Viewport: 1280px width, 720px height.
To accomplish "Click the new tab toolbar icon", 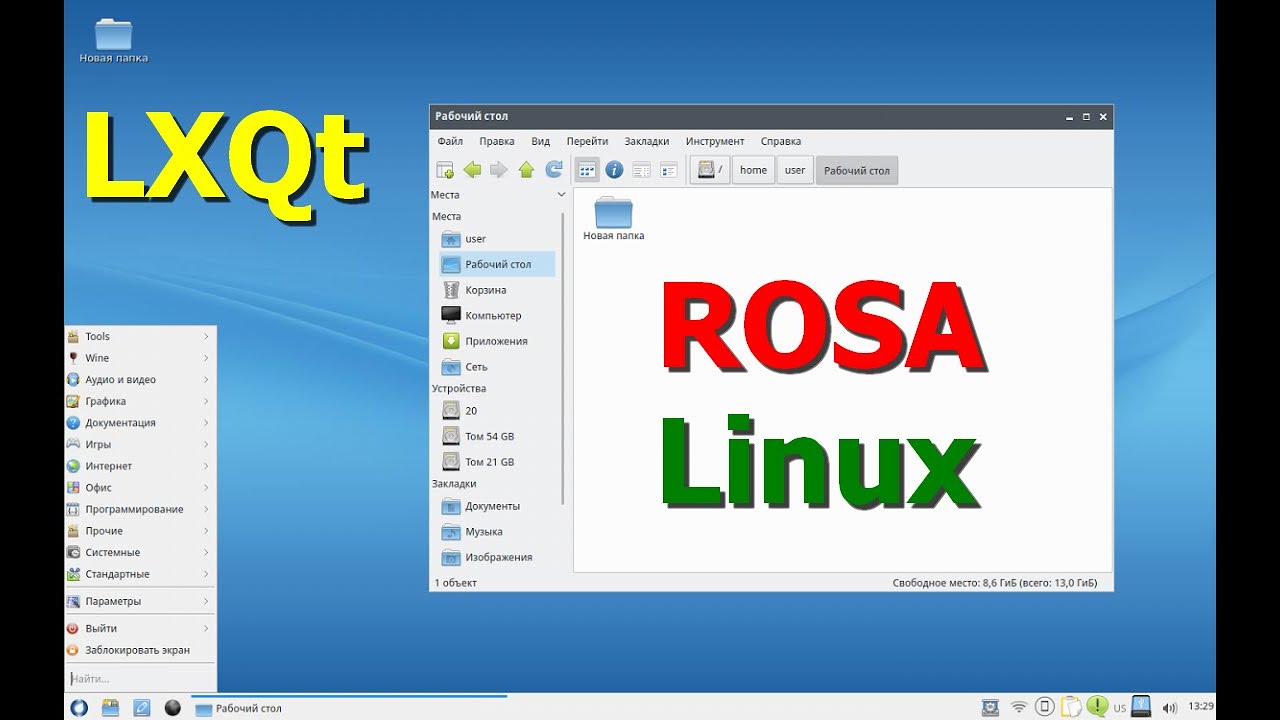I will click(x=446, y=170).
